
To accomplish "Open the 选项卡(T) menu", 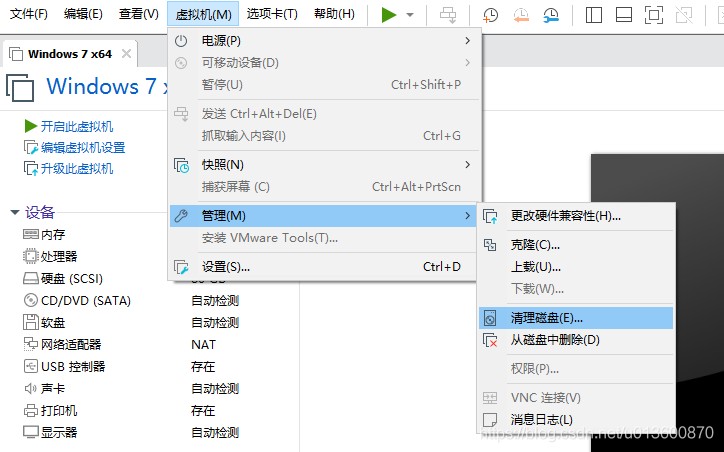I will [272, 14].
